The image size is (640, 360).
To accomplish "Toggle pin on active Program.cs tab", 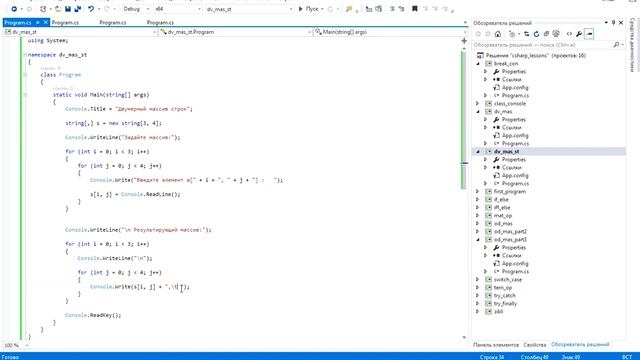I will pos(38,22).
